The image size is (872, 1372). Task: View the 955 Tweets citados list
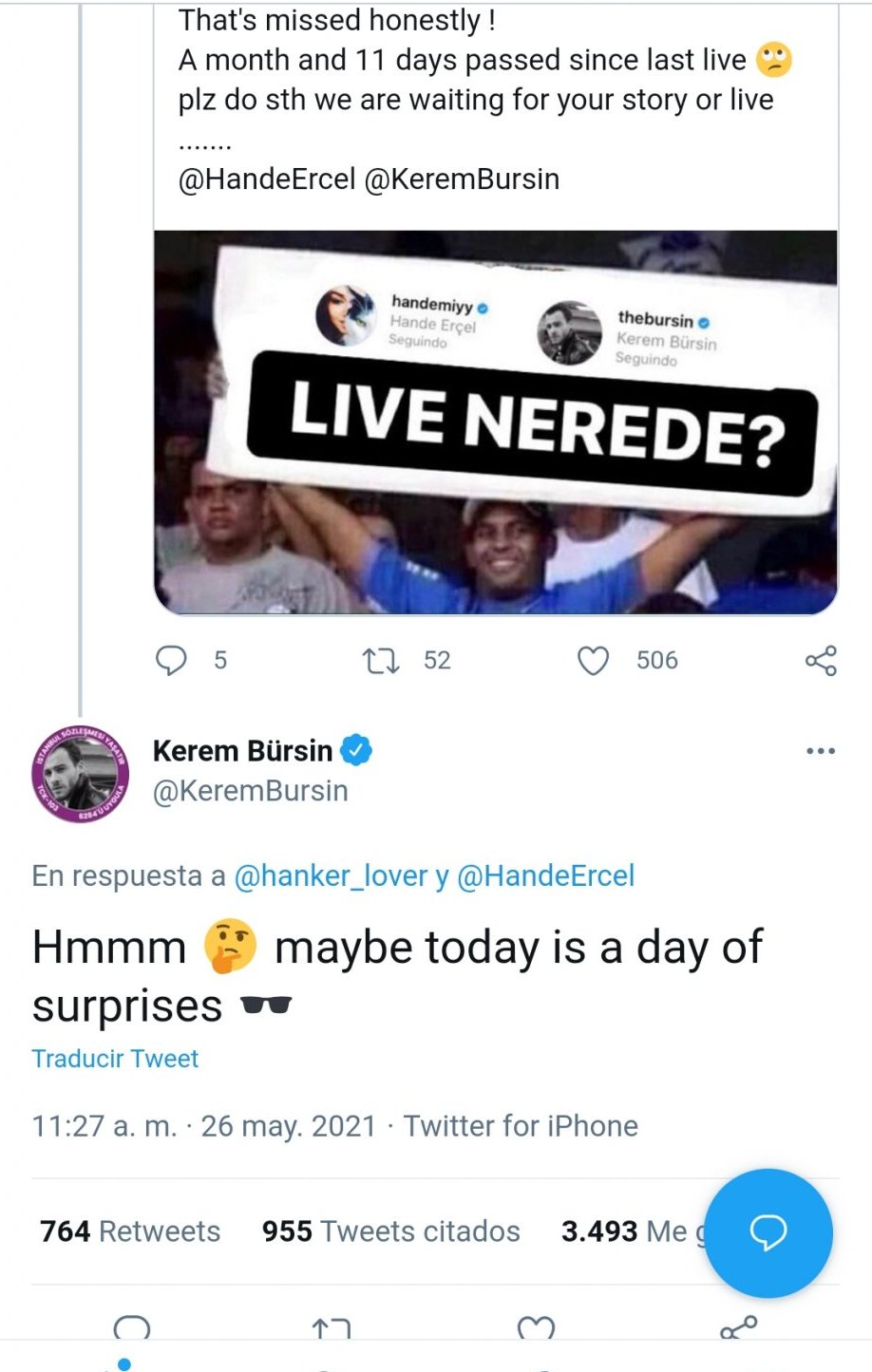pos(391,1231)
